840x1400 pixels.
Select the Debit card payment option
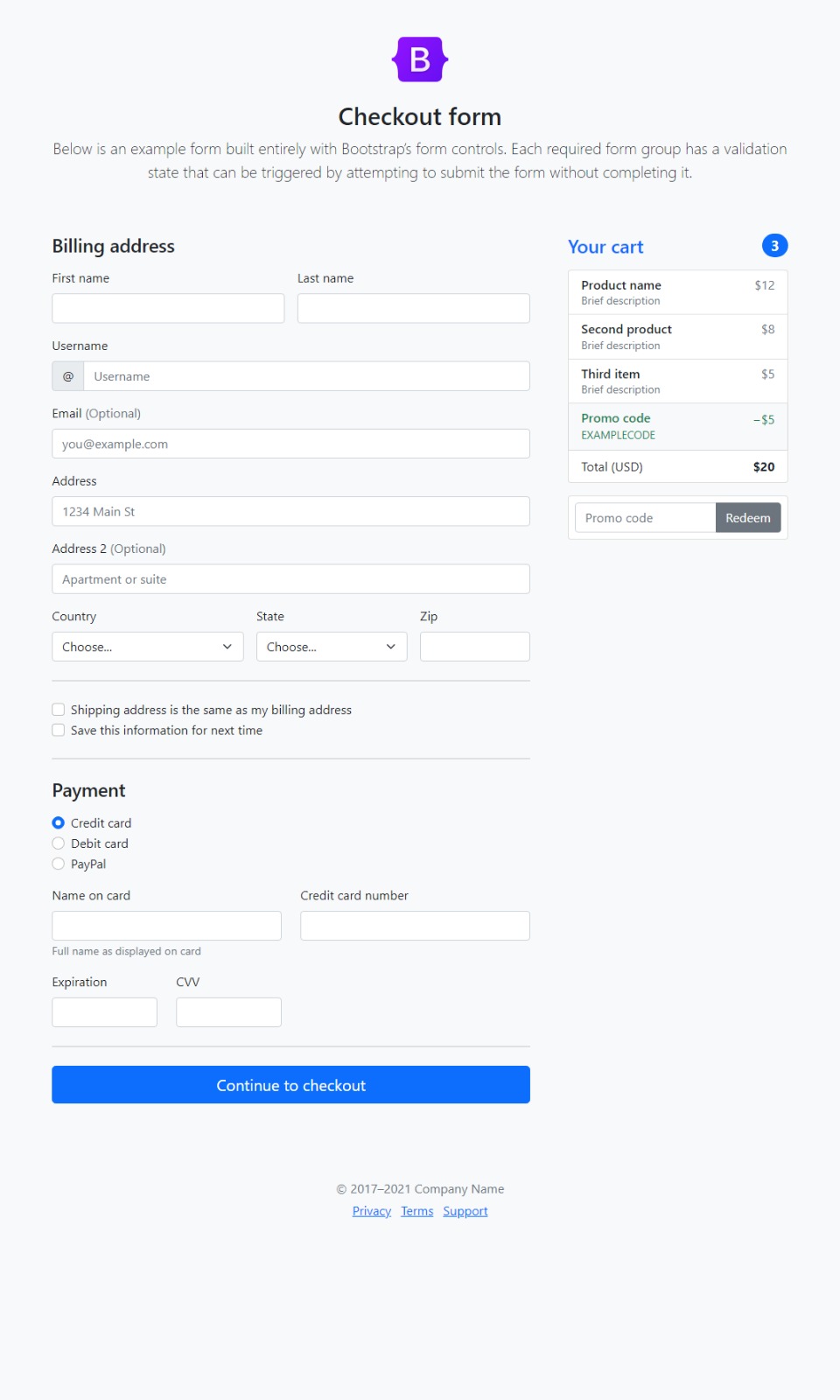point(59,843)
